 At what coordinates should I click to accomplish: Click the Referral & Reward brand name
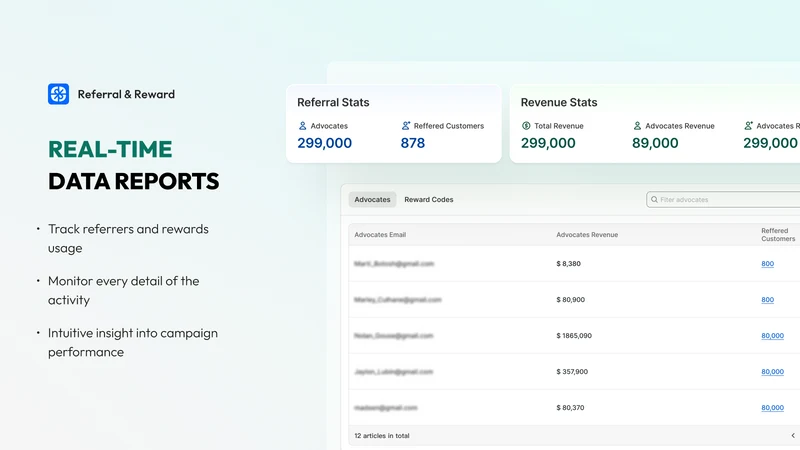tap(126, 94)
